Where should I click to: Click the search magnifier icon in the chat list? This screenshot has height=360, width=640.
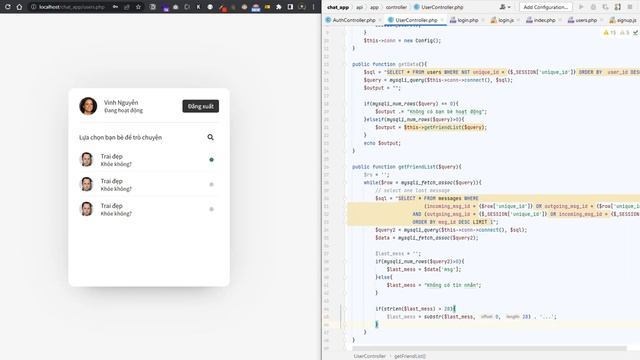[x=210, y=137]
